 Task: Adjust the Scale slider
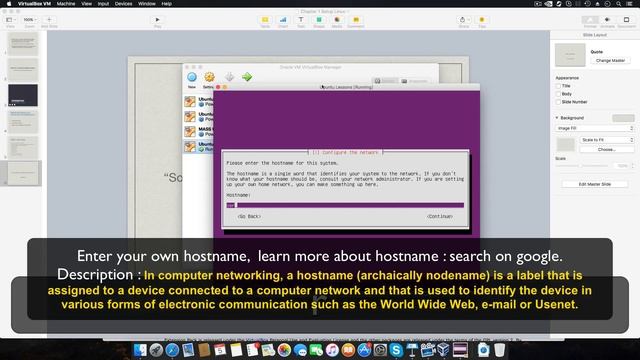[582, 165]
